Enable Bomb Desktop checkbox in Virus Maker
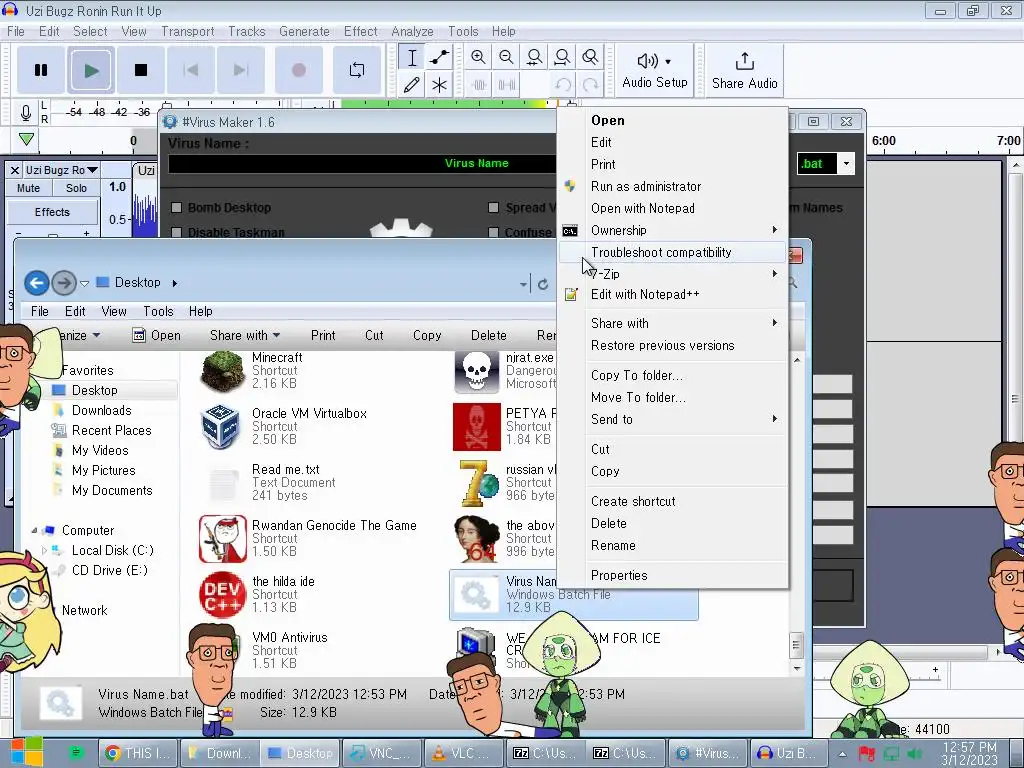 176,208
